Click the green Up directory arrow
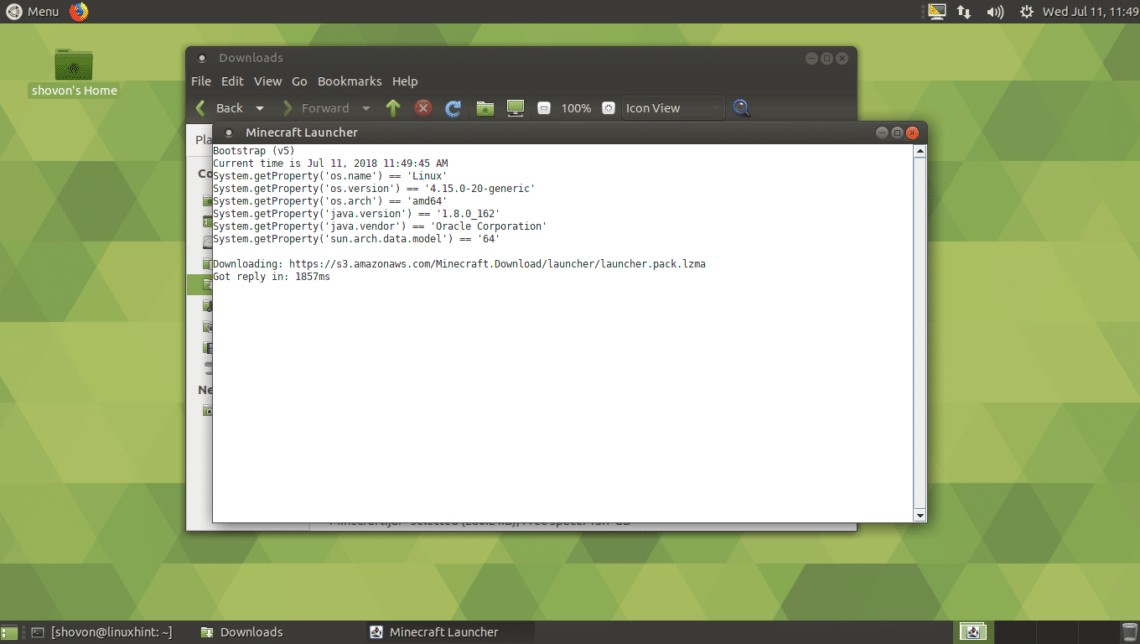Image resolution: width=1140 pixels, height=644 pixels. [x=393, y=108]
